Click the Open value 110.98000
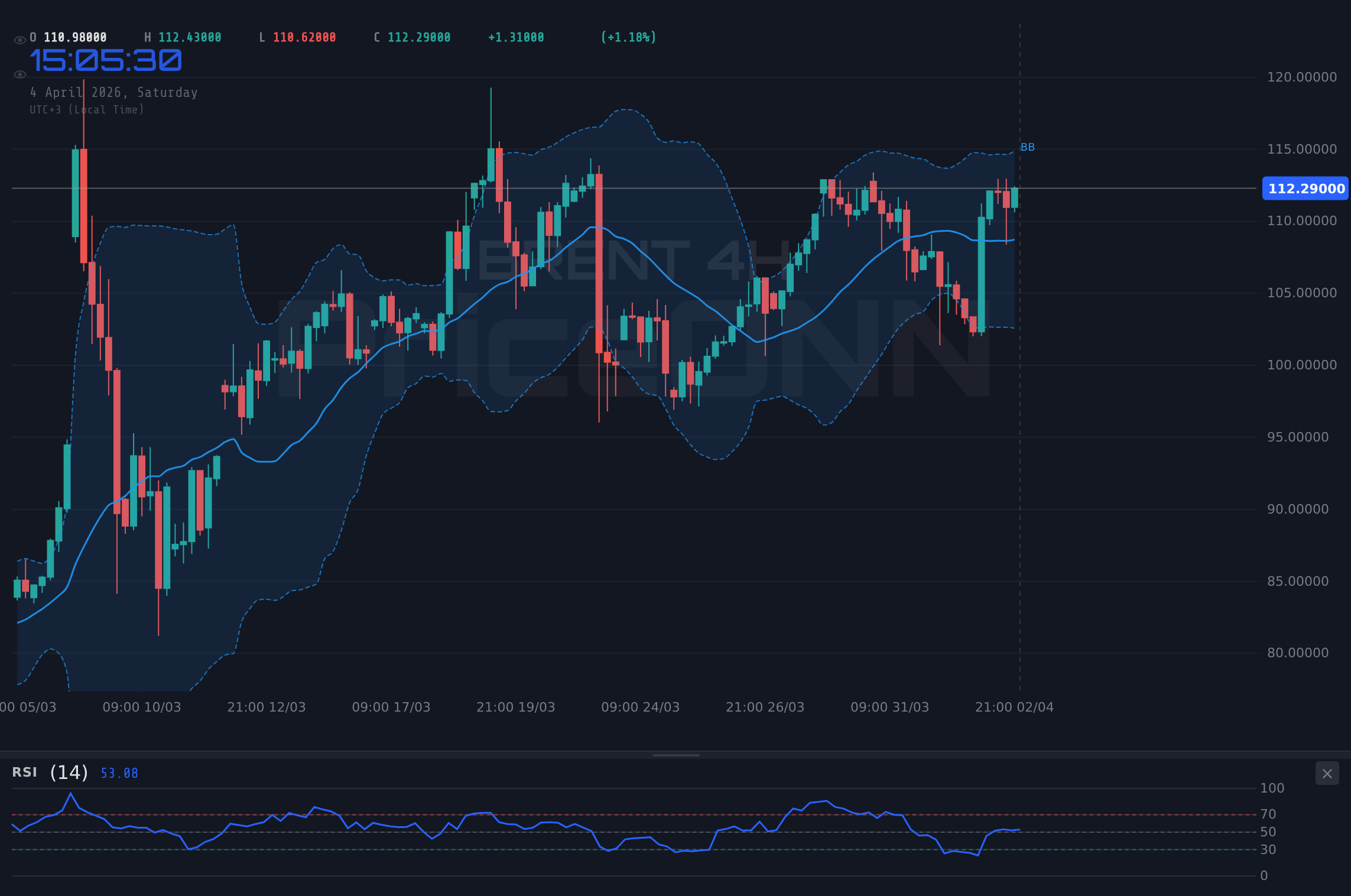The image size is (1351, 896). 75,37
